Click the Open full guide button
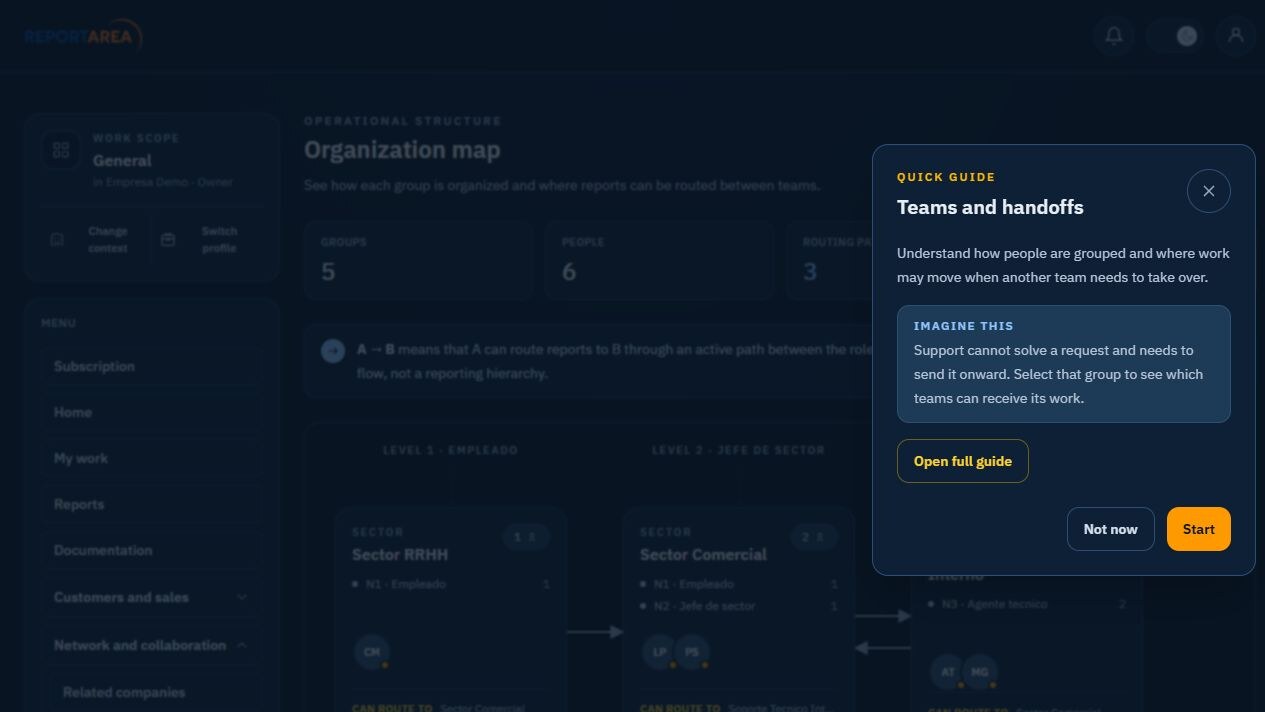Viewport: 1265px width, 712px height. pyautogui.click(x=962, y=461)
